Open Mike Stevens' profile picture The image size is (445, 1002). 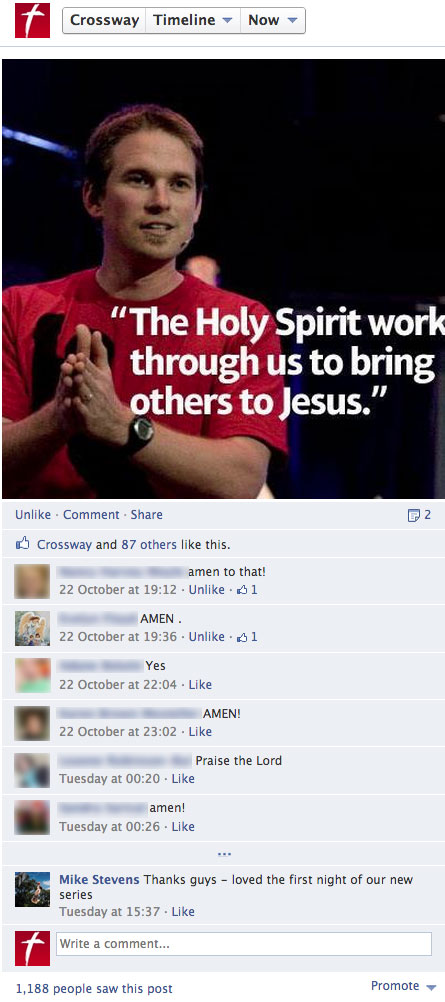point(32,890)
